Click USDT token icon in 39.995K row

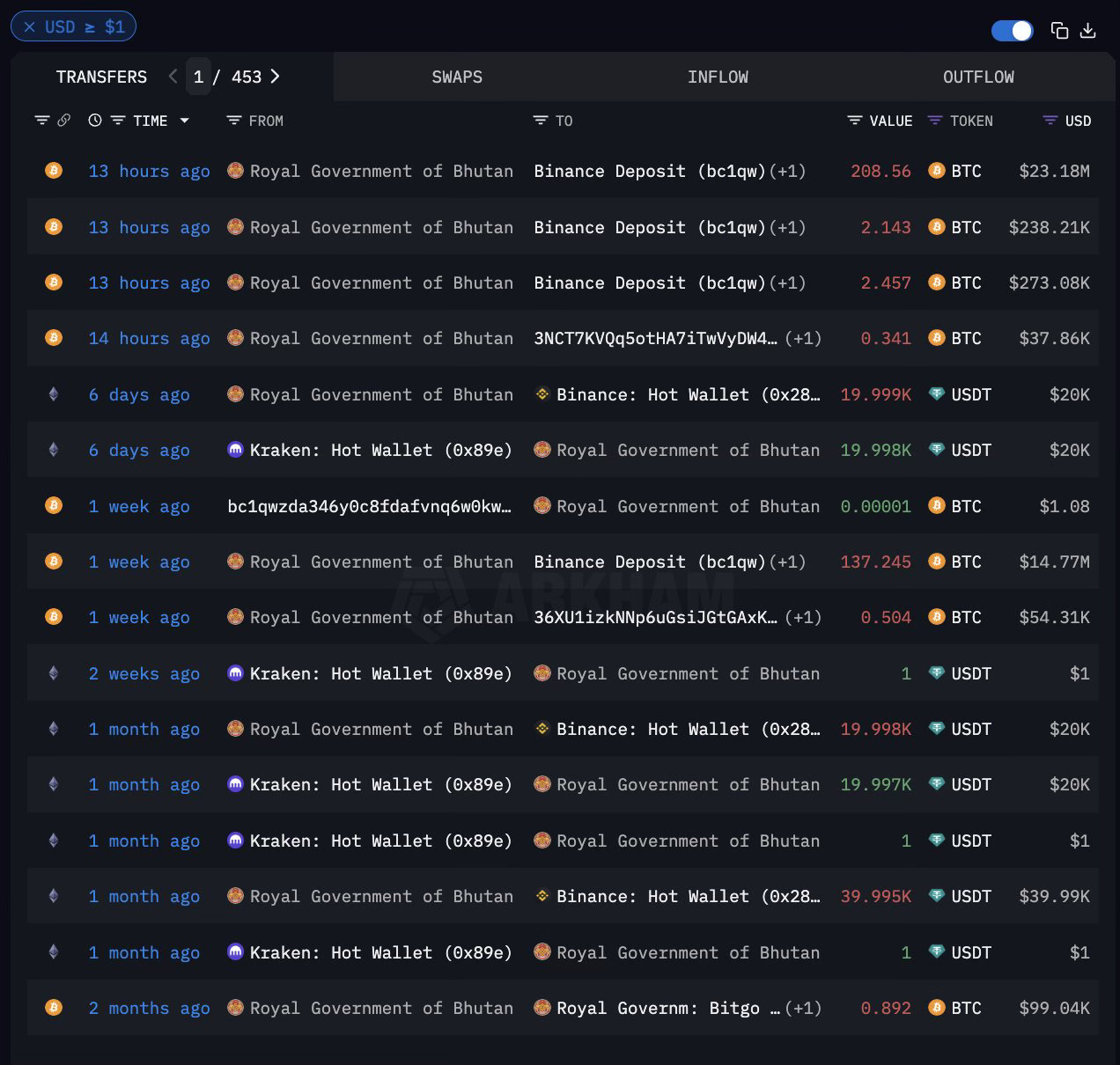pos(937,896)
